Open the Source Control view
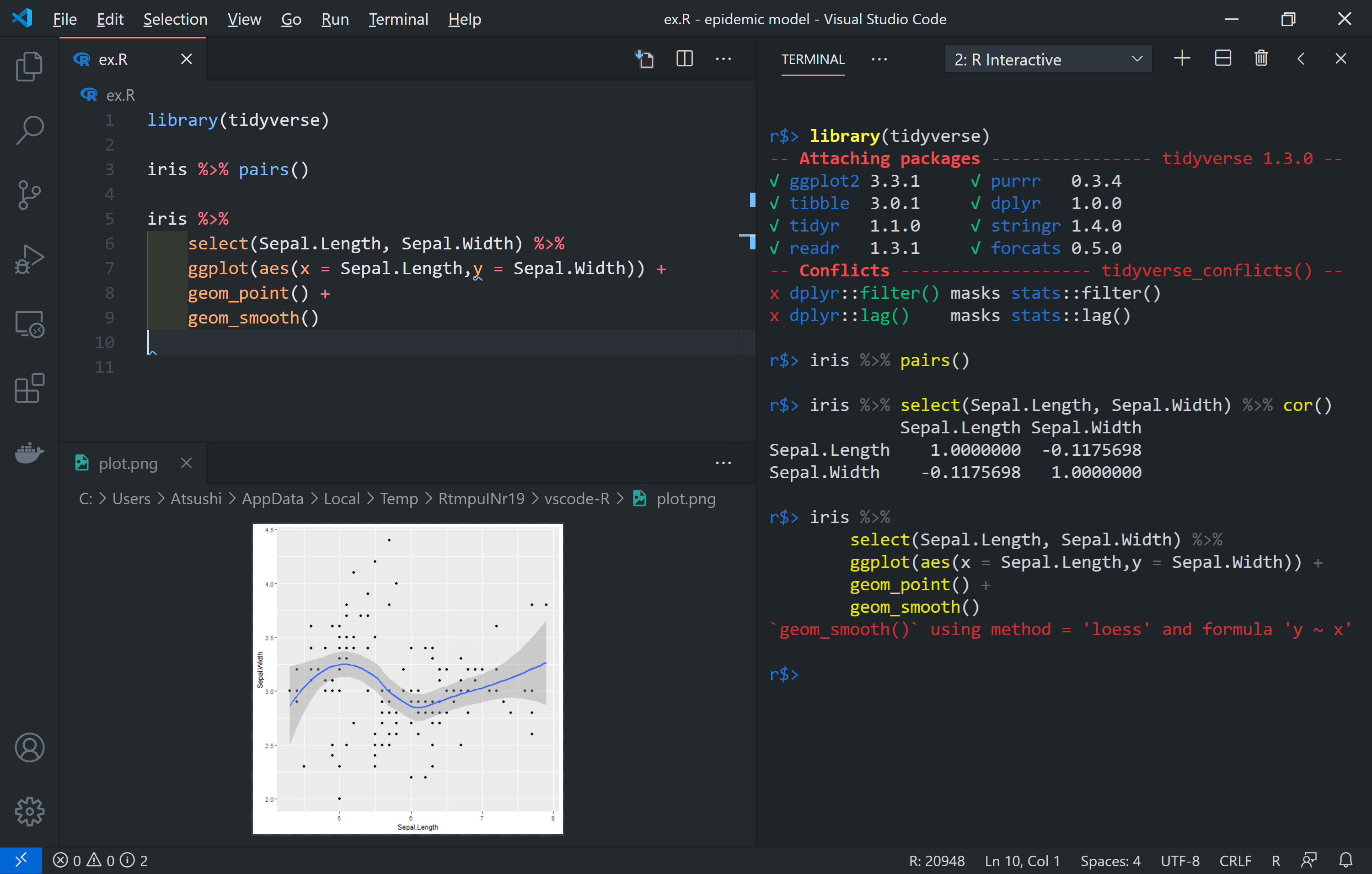 point(29,194)
